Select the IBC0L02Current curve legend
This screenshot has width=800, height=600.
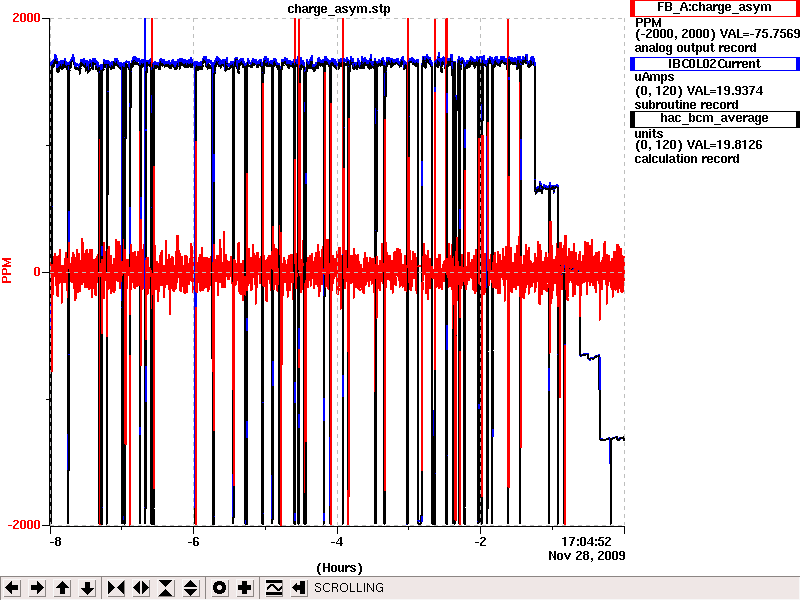(x=714, y=64)
